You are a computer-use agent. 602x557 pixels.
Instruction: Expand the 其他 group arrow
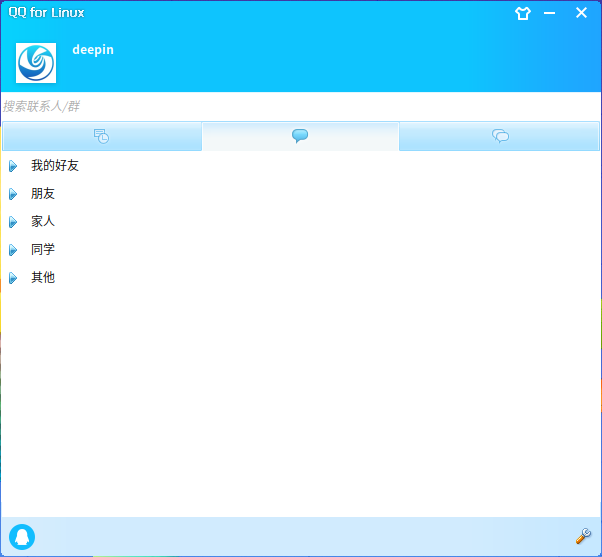coord(13,278)
